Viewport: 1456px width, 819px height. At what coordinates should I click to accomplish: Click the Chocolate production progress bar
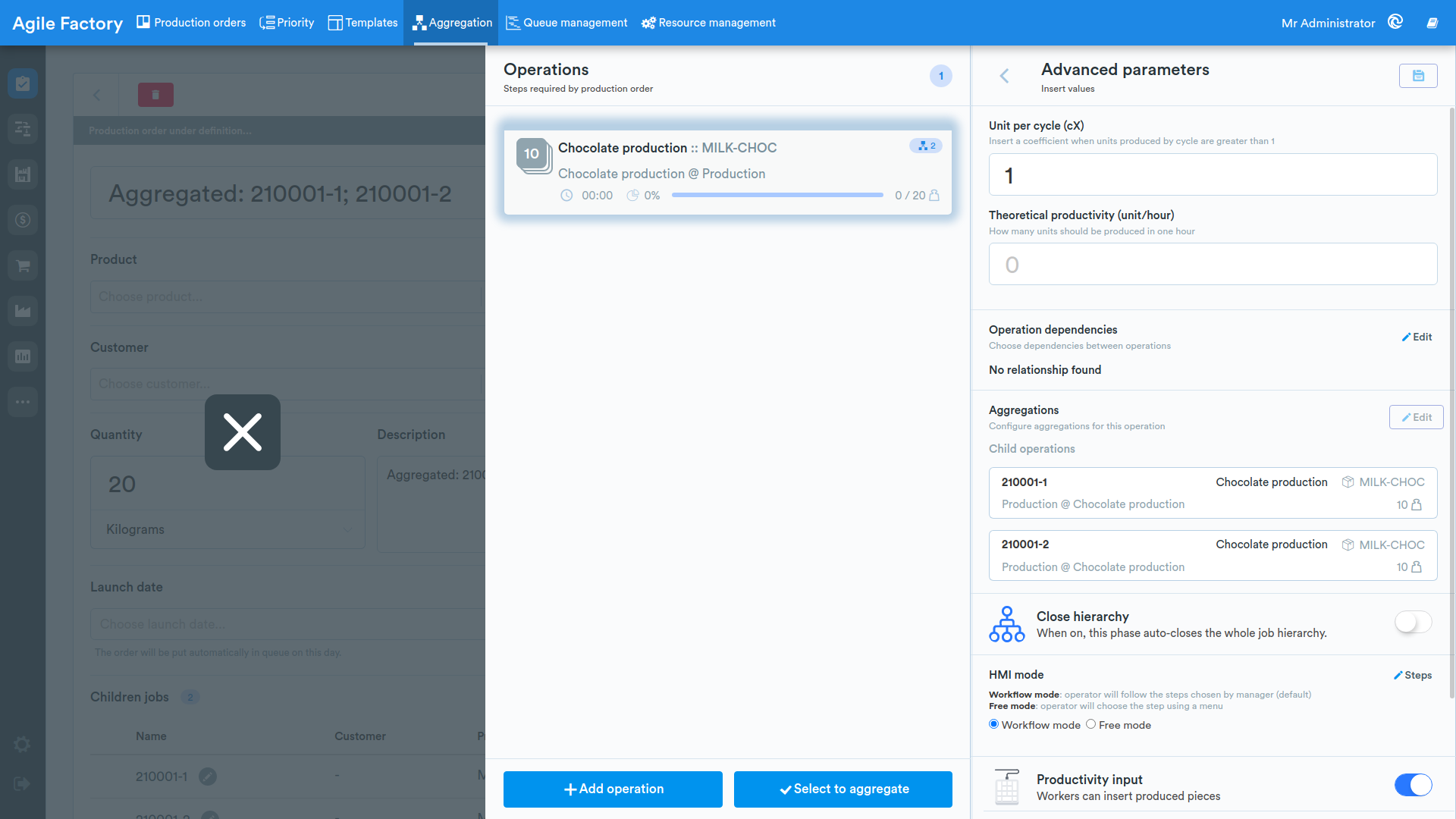pos(777,196)
